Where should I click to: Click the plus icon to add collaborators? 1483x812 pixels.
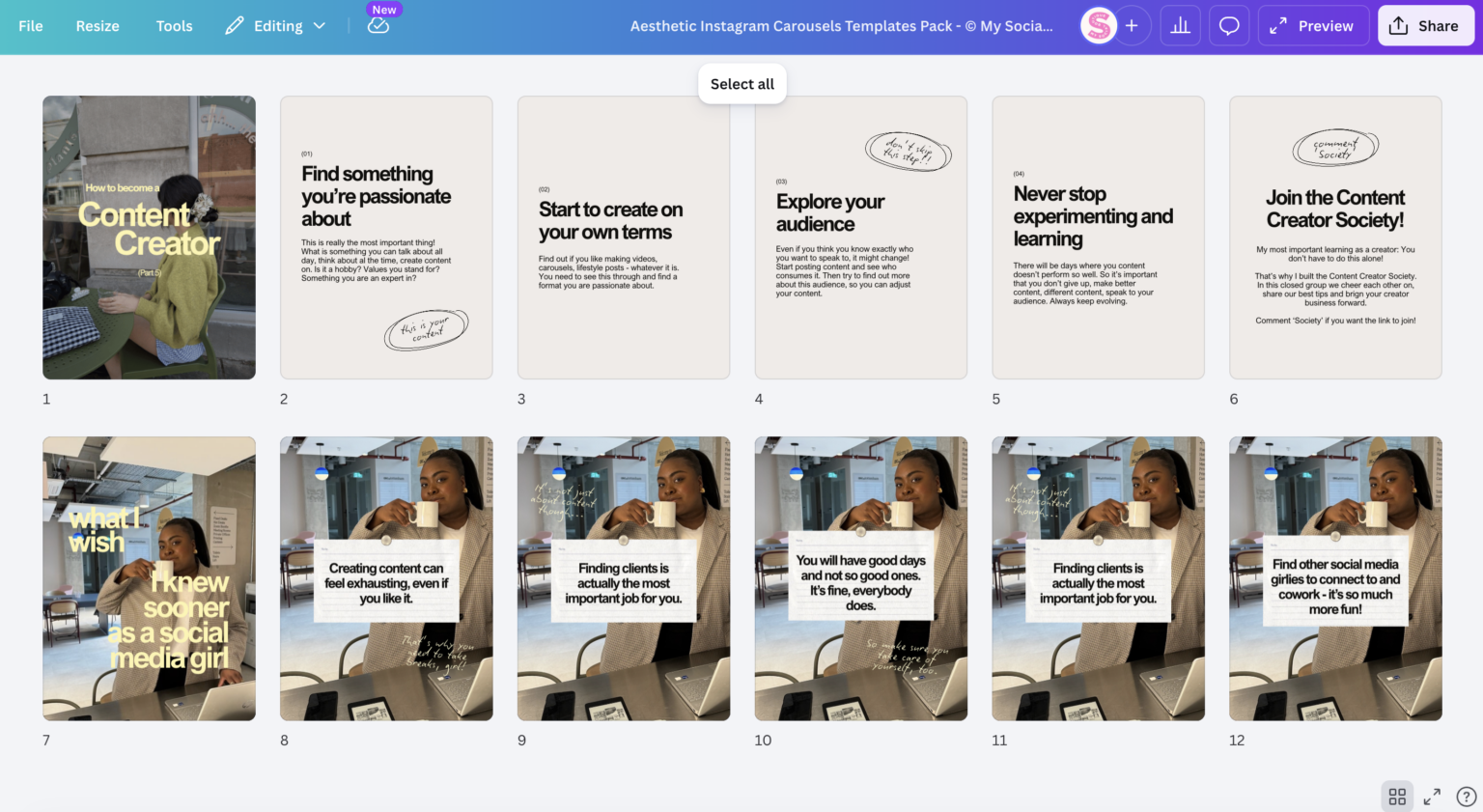click(x=1131, y=25)
